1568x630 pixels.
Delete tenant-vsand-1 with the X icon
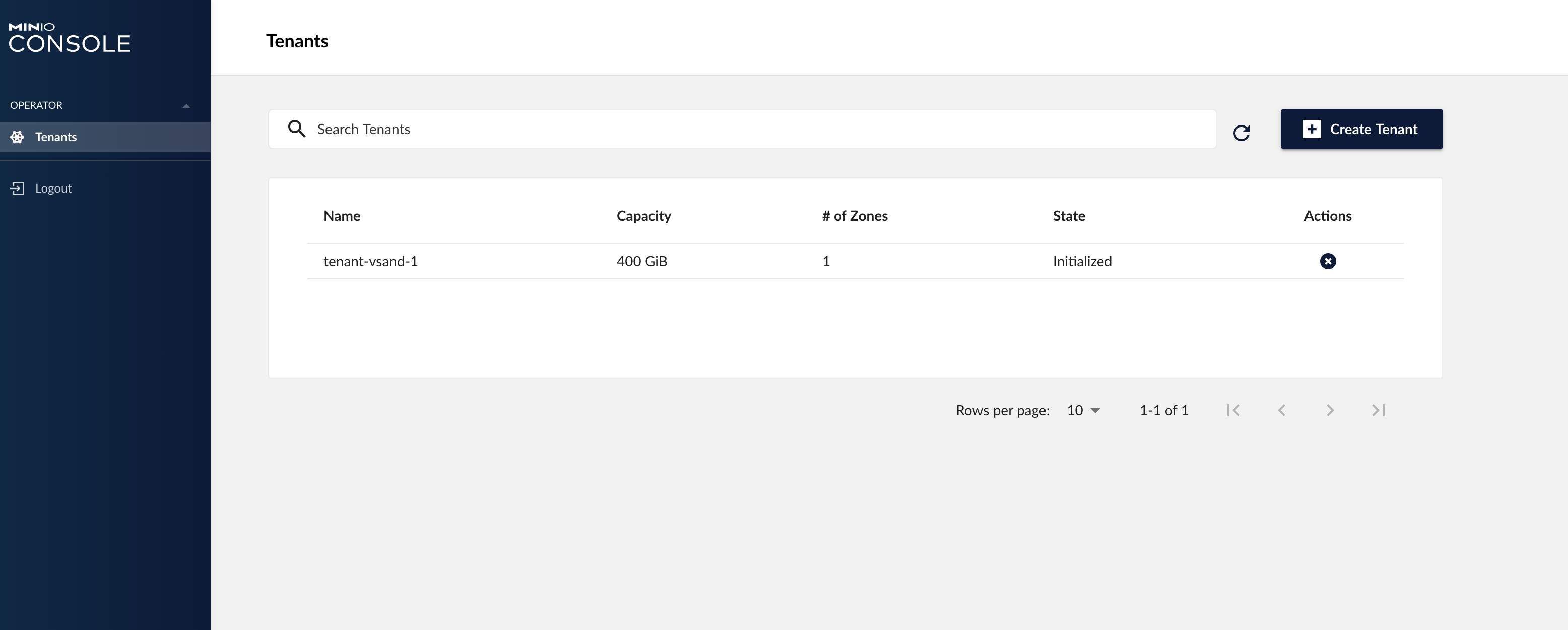point(1328,261)
